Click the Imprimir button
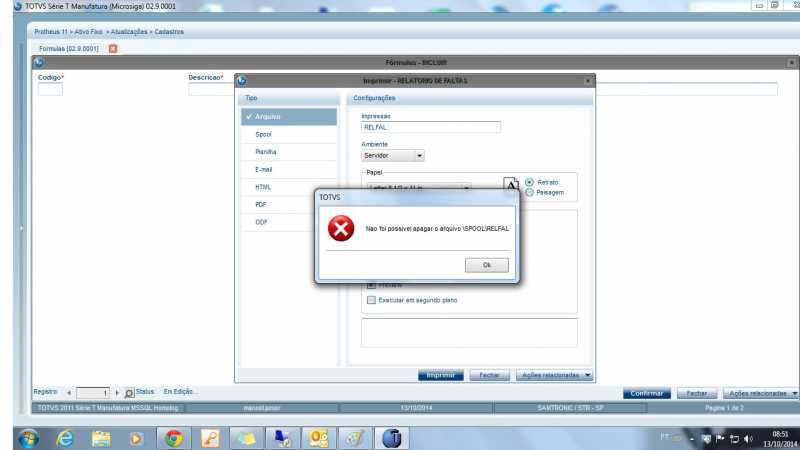Viewport: 800px width, 450px height. pos(441,376)
